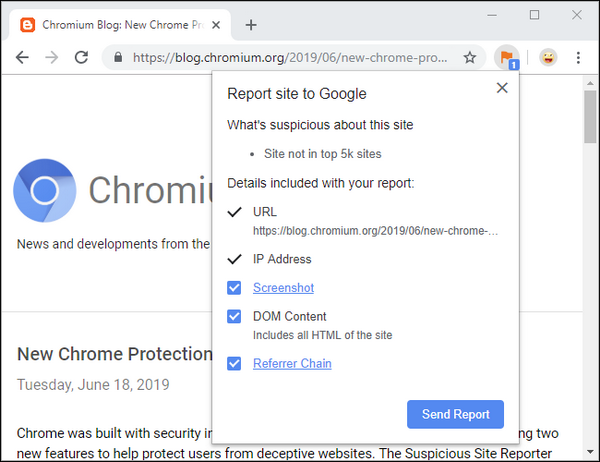Toggle the DOM Content checkbox

tap(234, 317)
